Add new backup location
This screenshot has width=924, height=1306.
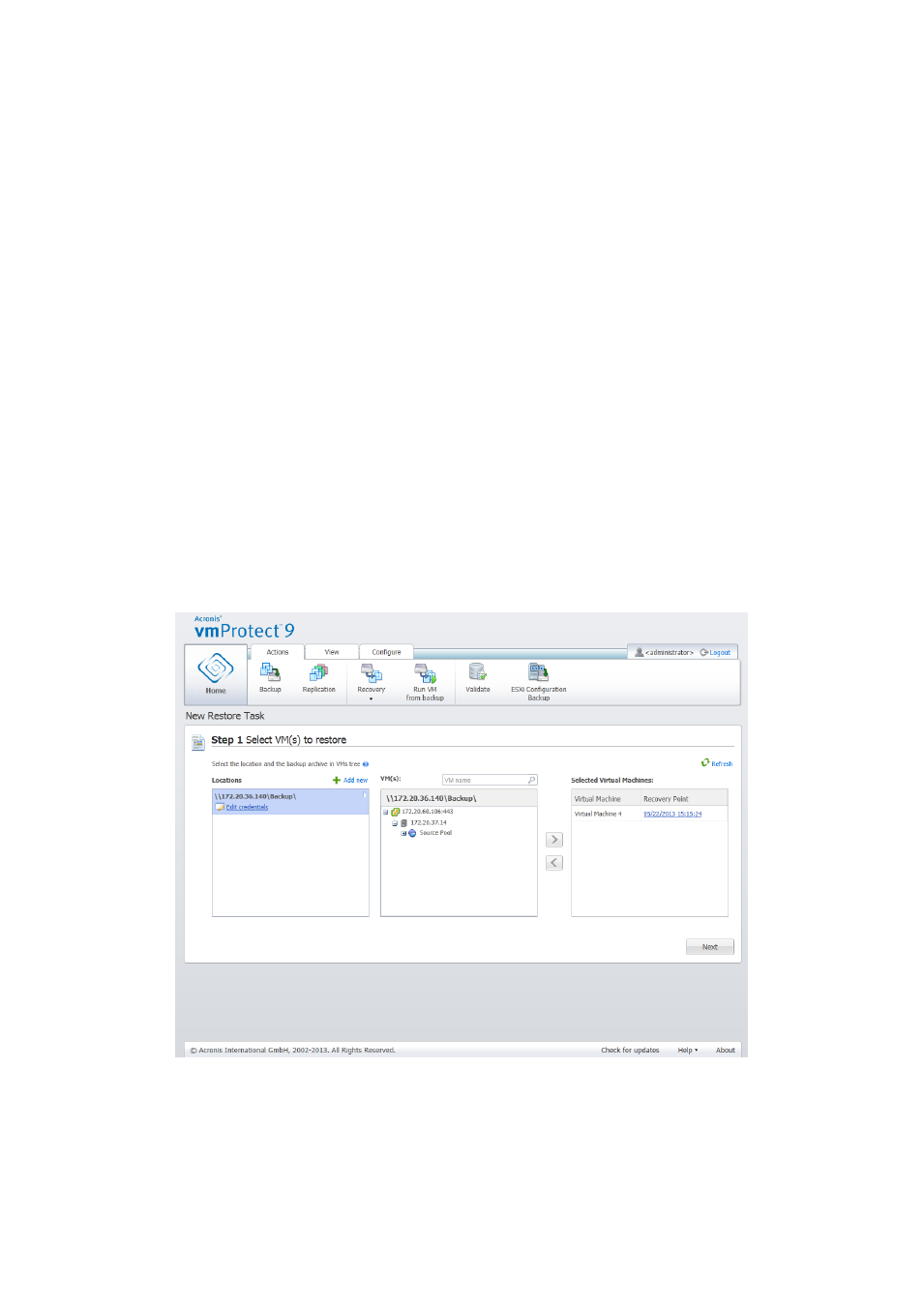(350, 780)
